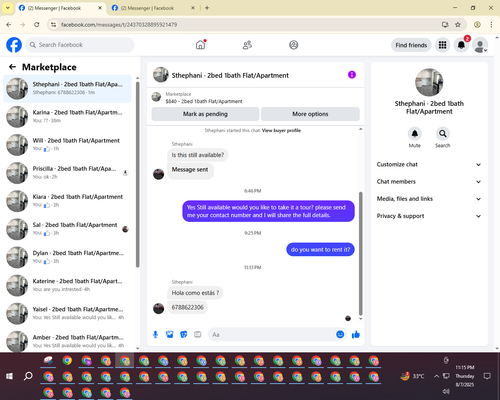Bookmark this page with the star icon
The height and width of the screenshot is (400, 500).
[458, 24]
